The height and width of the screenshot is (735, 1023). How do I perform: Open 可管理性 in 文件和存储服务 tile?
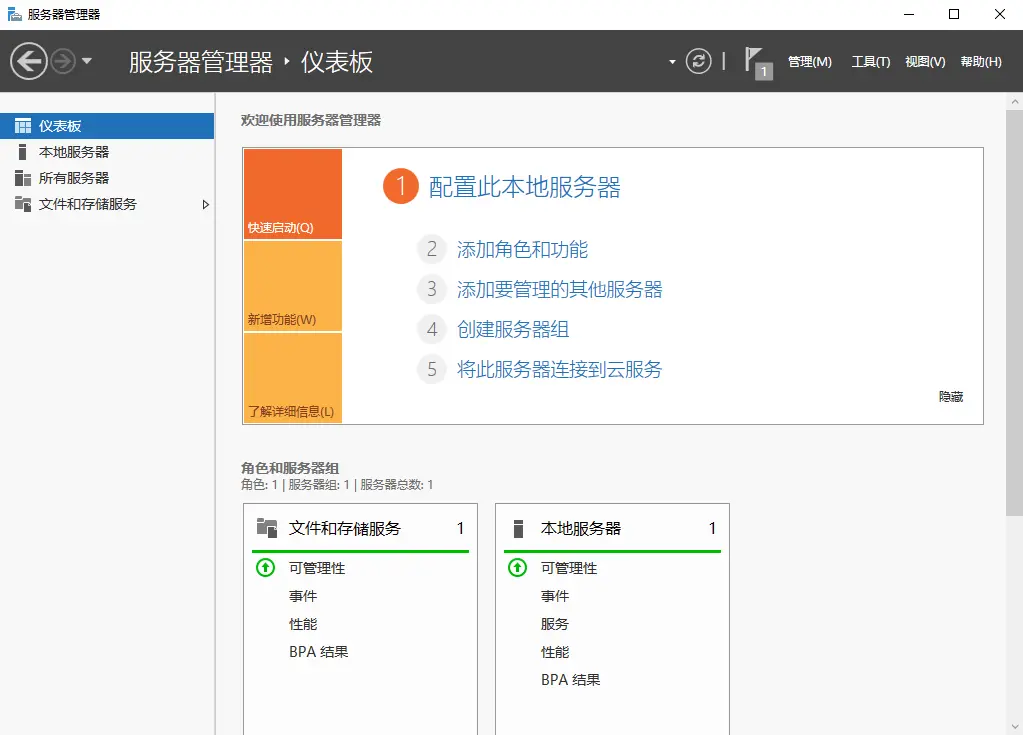317,568
